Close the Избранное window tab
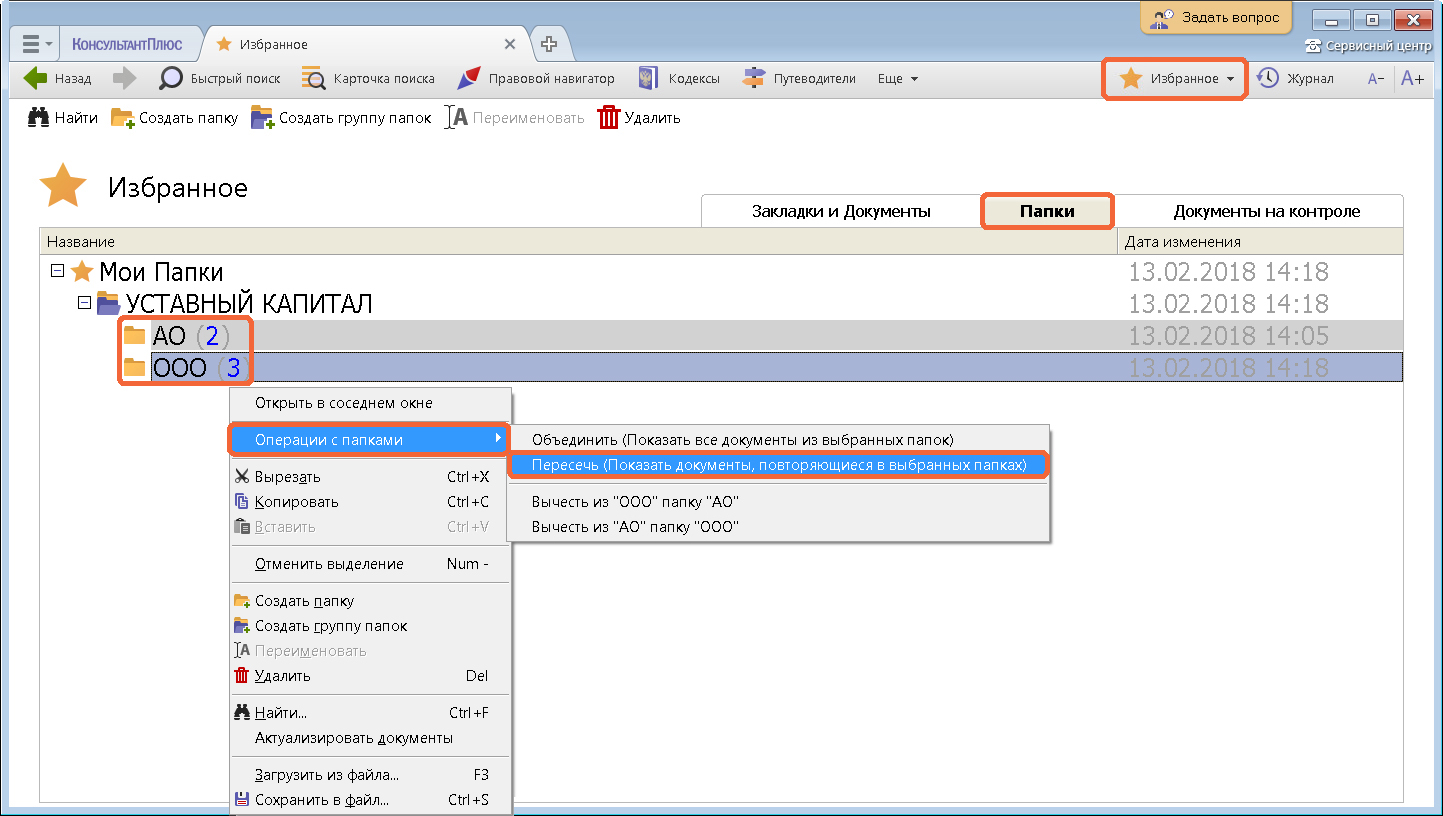Screen dimensions: 1443x816 pyautogui.click(x=509, y=44)
